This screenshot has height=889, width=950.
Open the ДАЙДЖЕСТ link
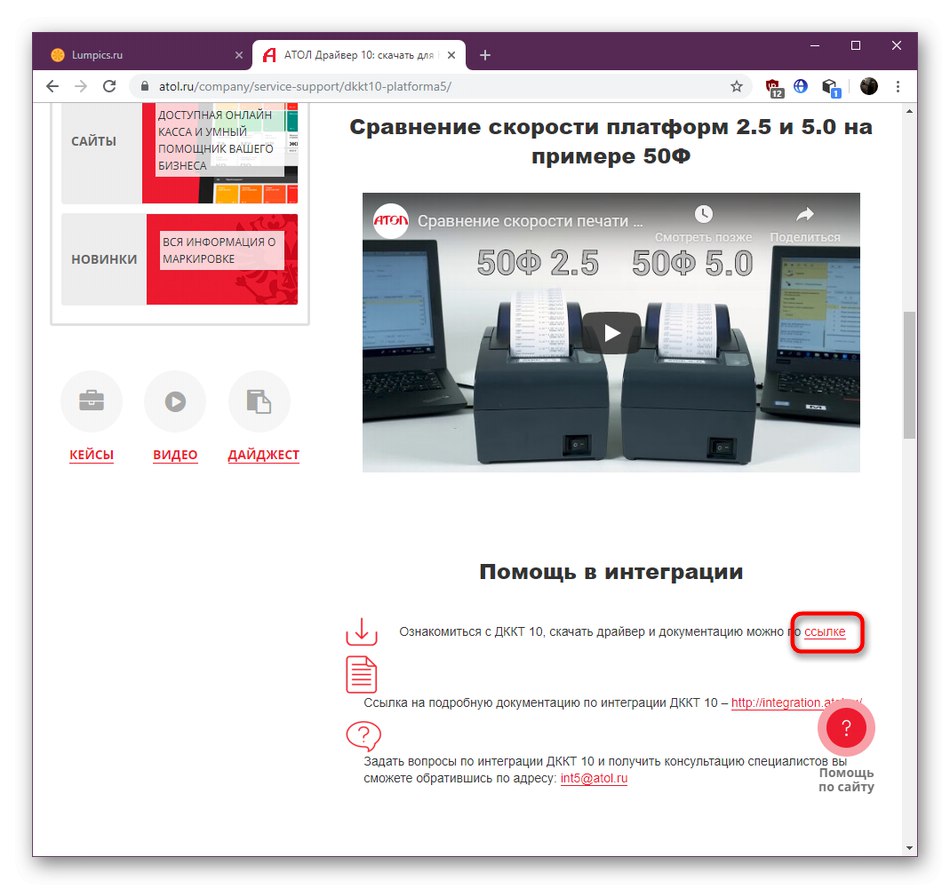264,454
